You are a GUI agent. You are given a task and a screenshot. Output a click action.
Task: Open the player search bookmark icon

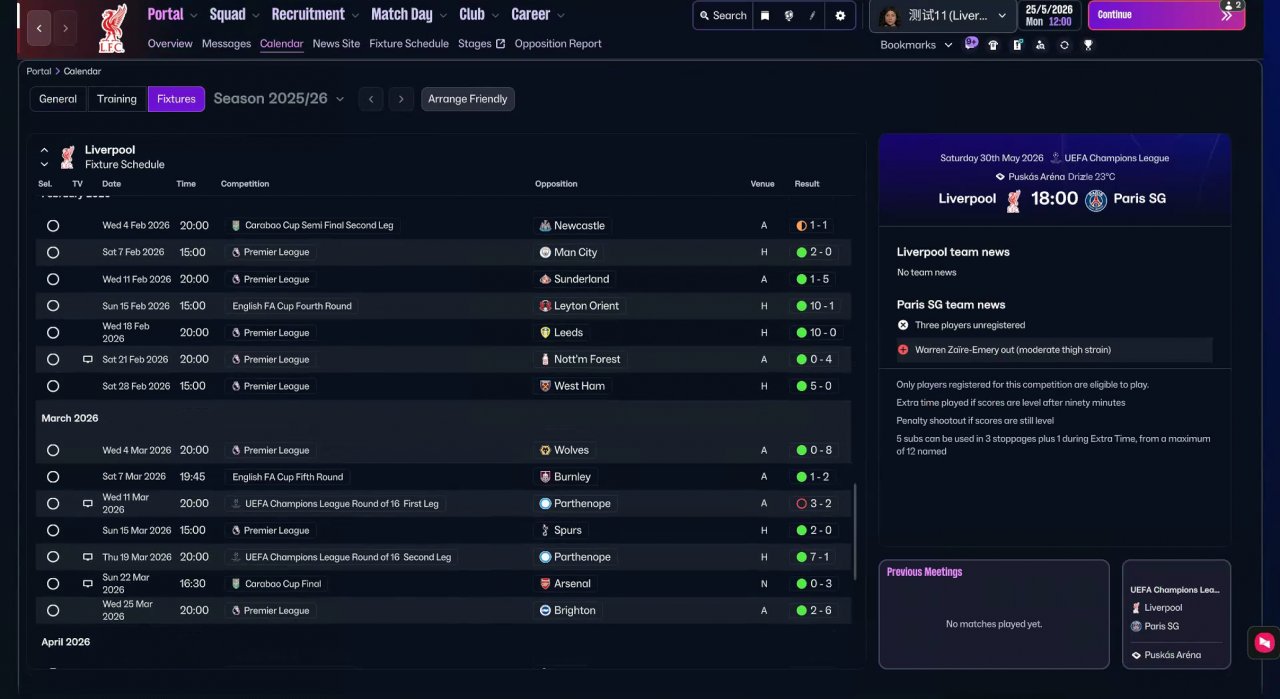[x=1041, y=45]
